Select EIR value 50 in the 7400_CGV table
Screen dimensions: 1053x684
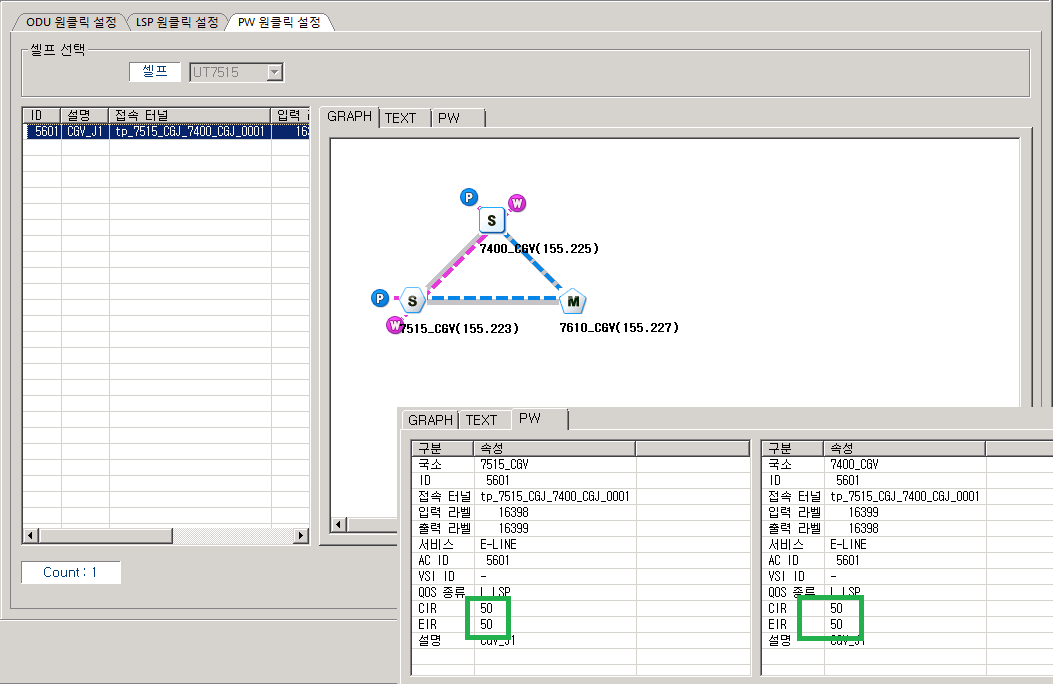tap(836, 624)
